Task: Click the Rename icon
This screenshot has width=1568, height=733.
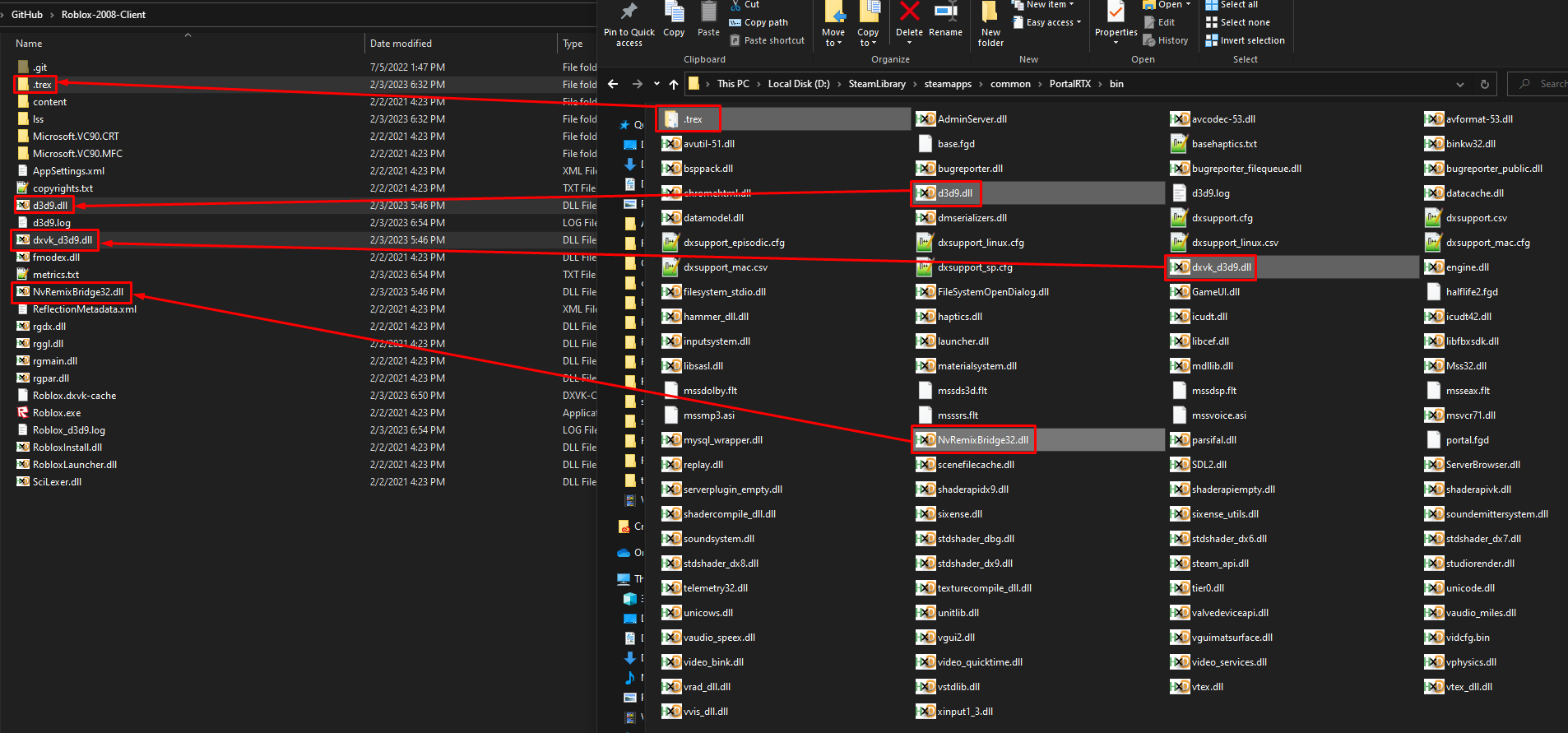Action: (x=945, y=12)
